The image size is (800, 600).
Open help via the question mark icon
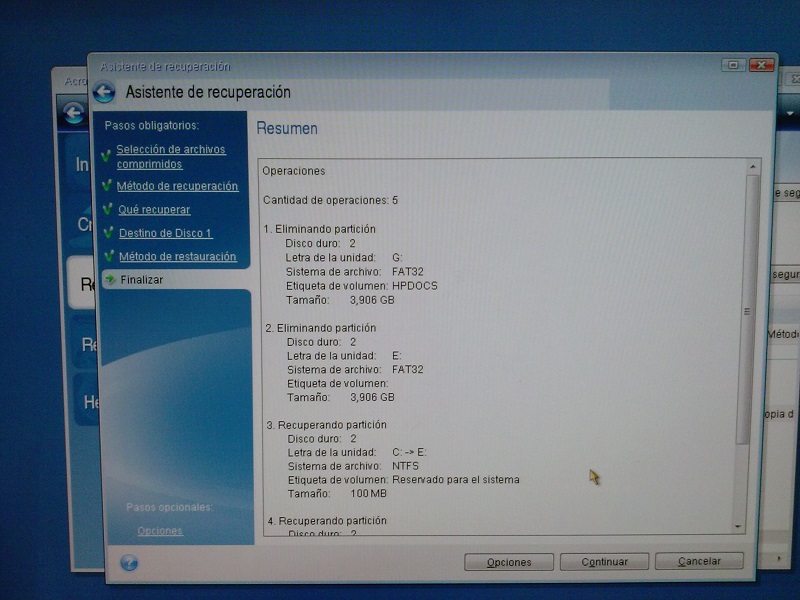(128, 562)
